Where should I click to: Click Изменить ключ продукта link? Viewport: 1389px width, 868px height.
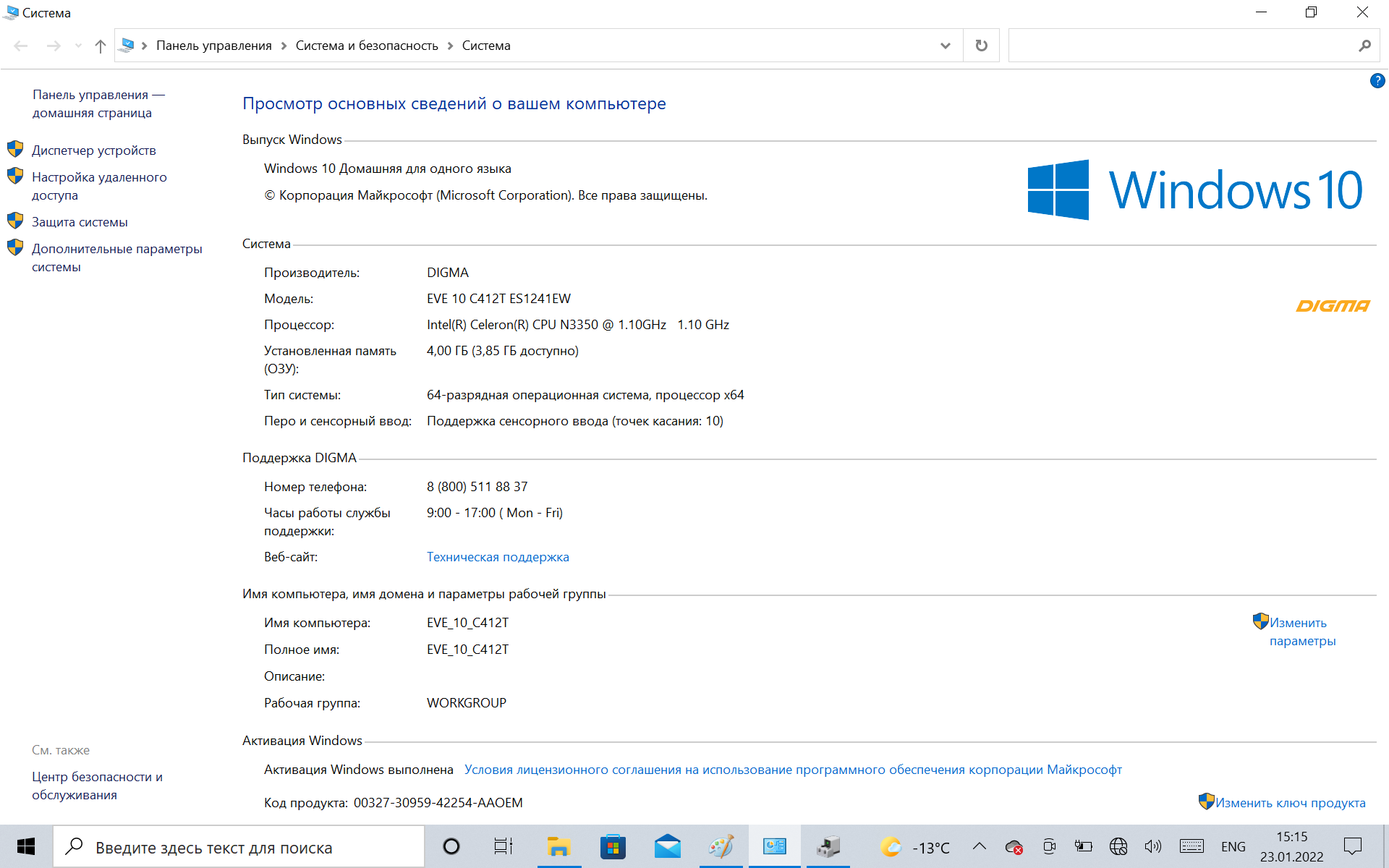coord(1290,803)
